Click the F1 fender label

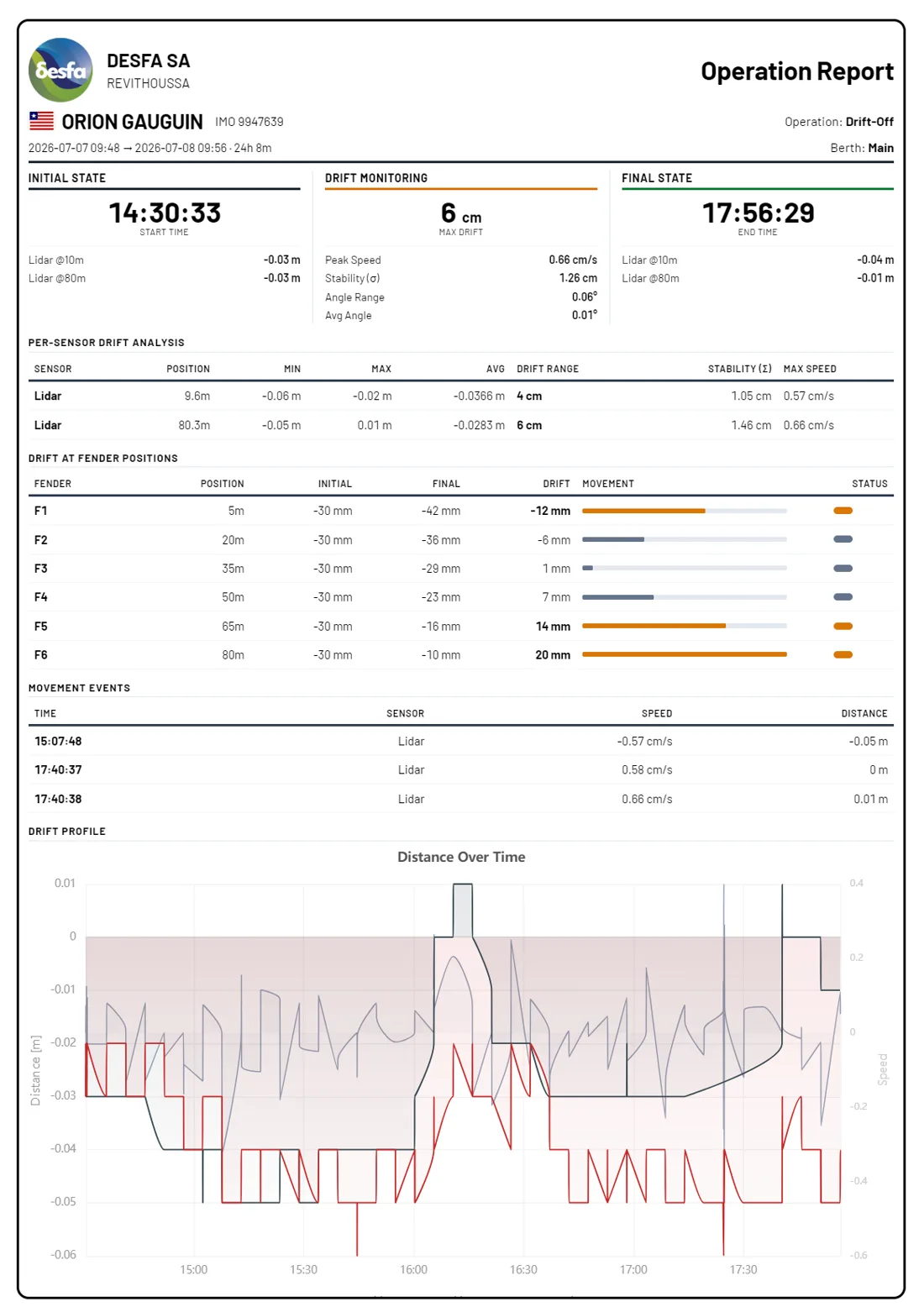click(x=41, y=511)
